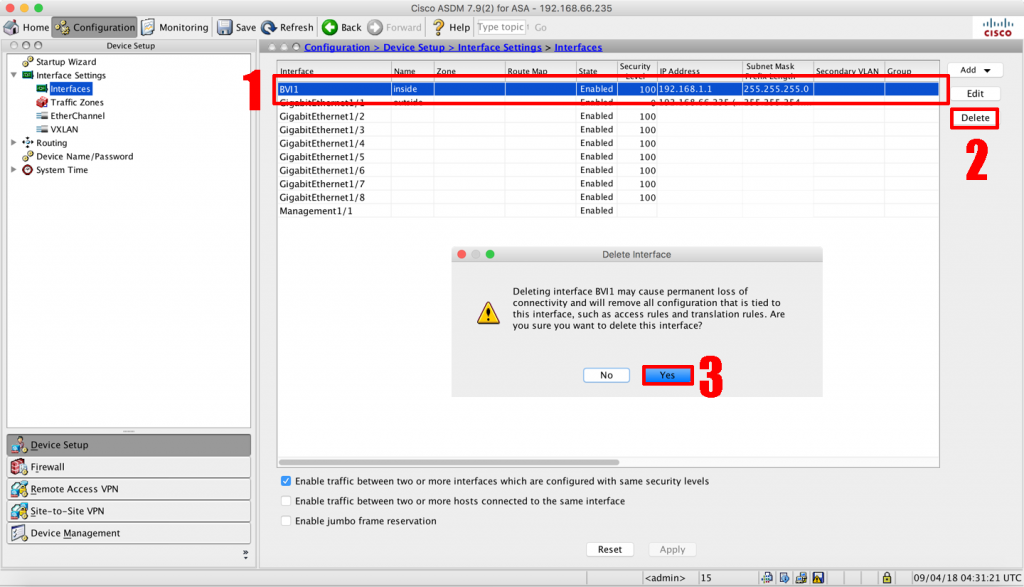
Task: Open the Configuration view
Action: 94,27
